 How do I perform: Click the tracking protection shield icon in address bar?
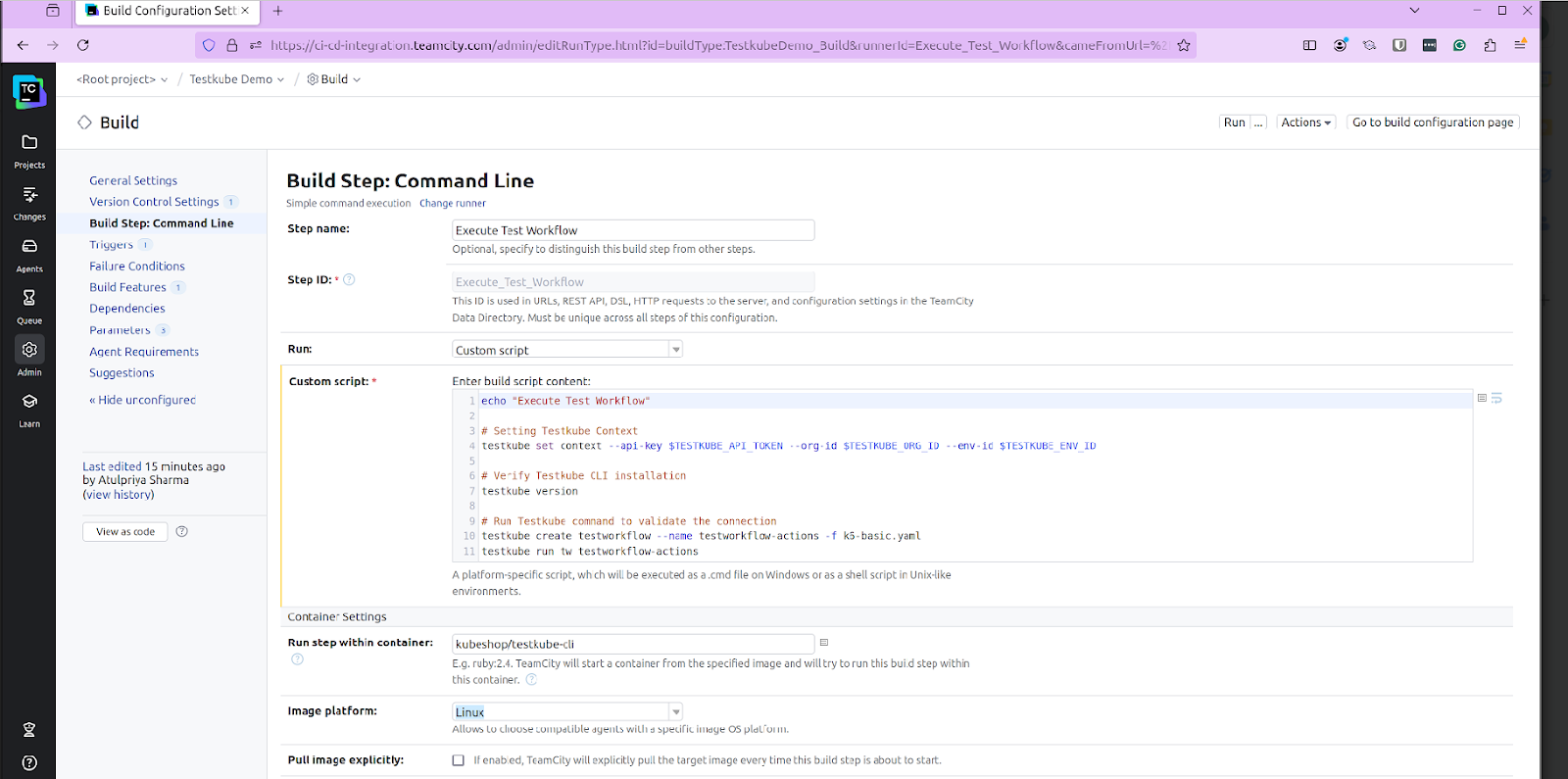click(x=209, y=45)
